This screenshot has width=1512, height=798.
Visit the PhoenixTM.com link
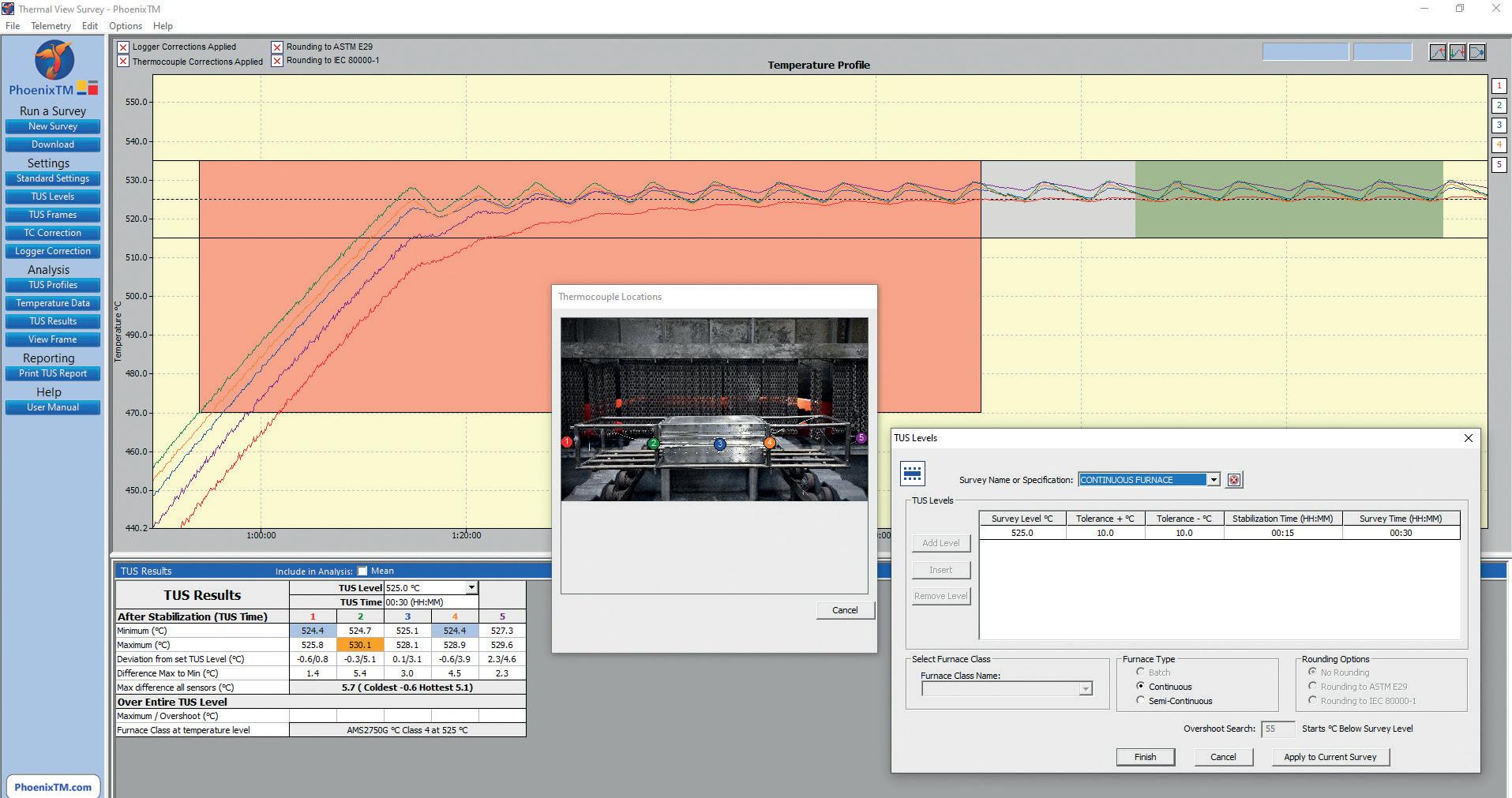[53, 787]
